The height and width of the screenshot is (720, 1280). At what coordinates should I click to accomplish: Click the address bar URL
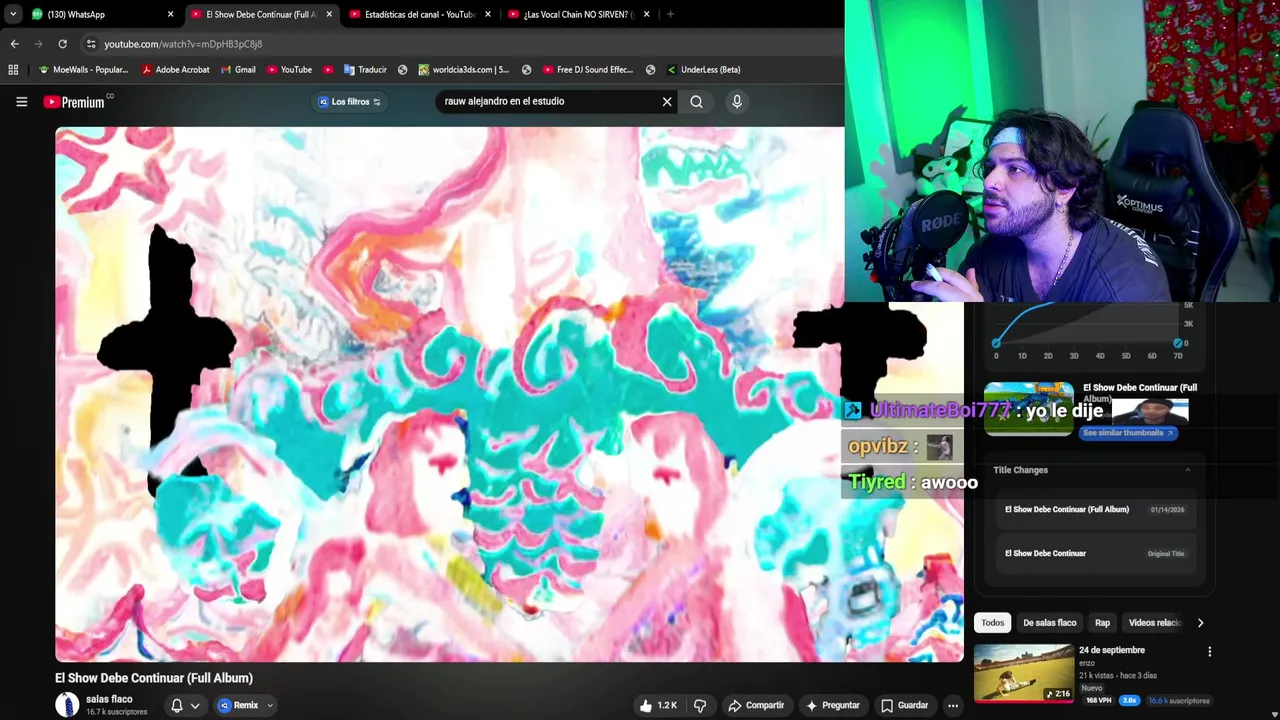pyautogui.click(x=183, y=44)
